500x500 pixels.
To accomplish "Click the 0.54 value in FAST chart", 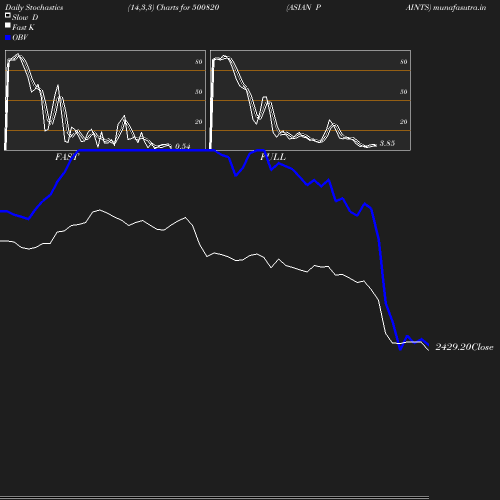I will [183, 146].
